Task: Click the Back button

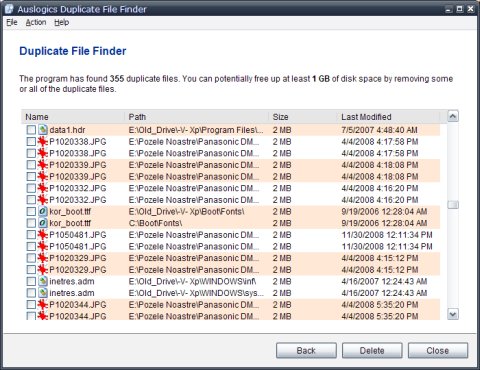Action: click(306, 350)
